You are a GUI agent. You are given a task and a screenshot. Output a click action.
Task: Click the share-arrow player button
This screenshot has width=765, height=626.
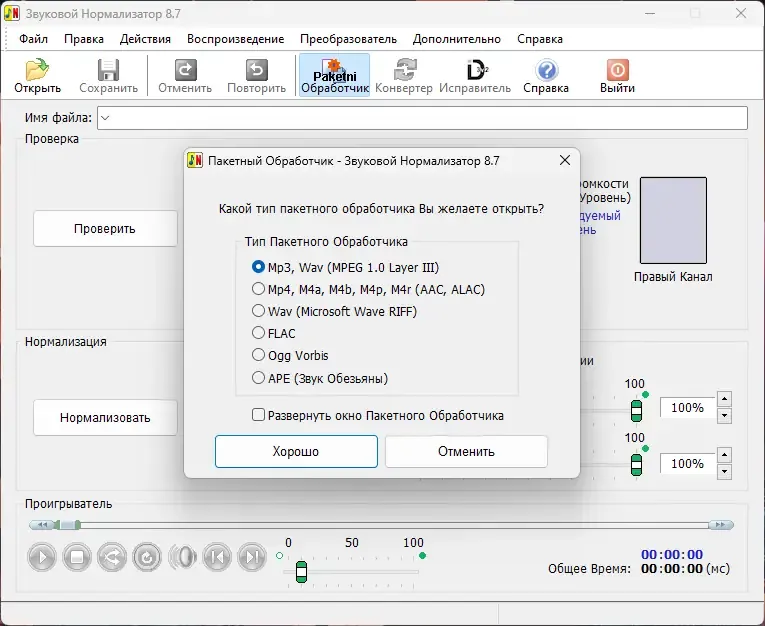(x=112, y=557)
